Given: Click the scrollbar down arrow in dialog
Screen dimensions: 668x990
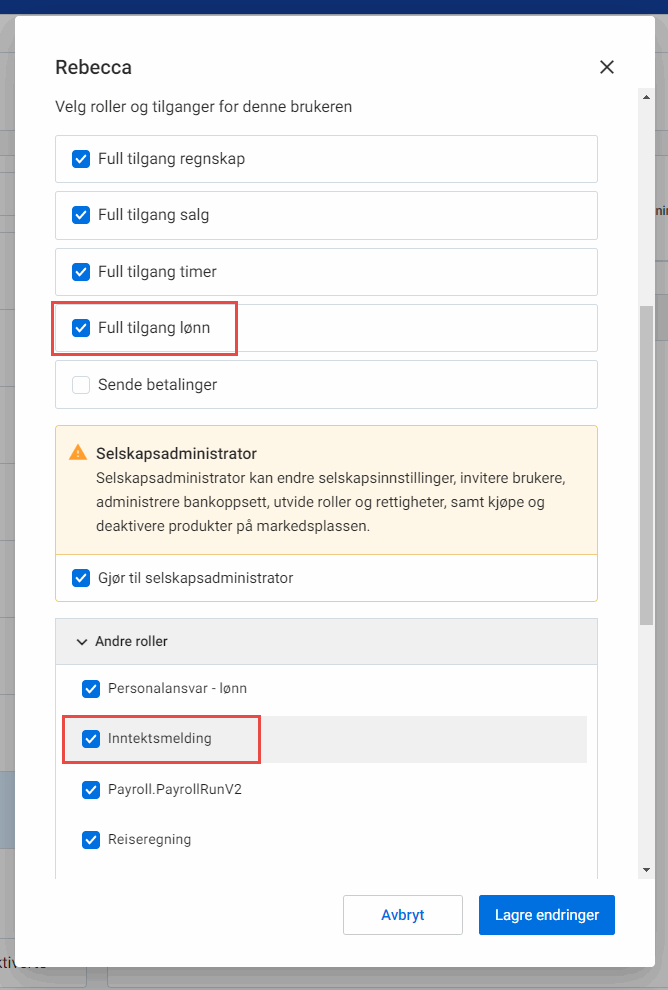Looking at the screenshot, I should (x=646, y=870).
